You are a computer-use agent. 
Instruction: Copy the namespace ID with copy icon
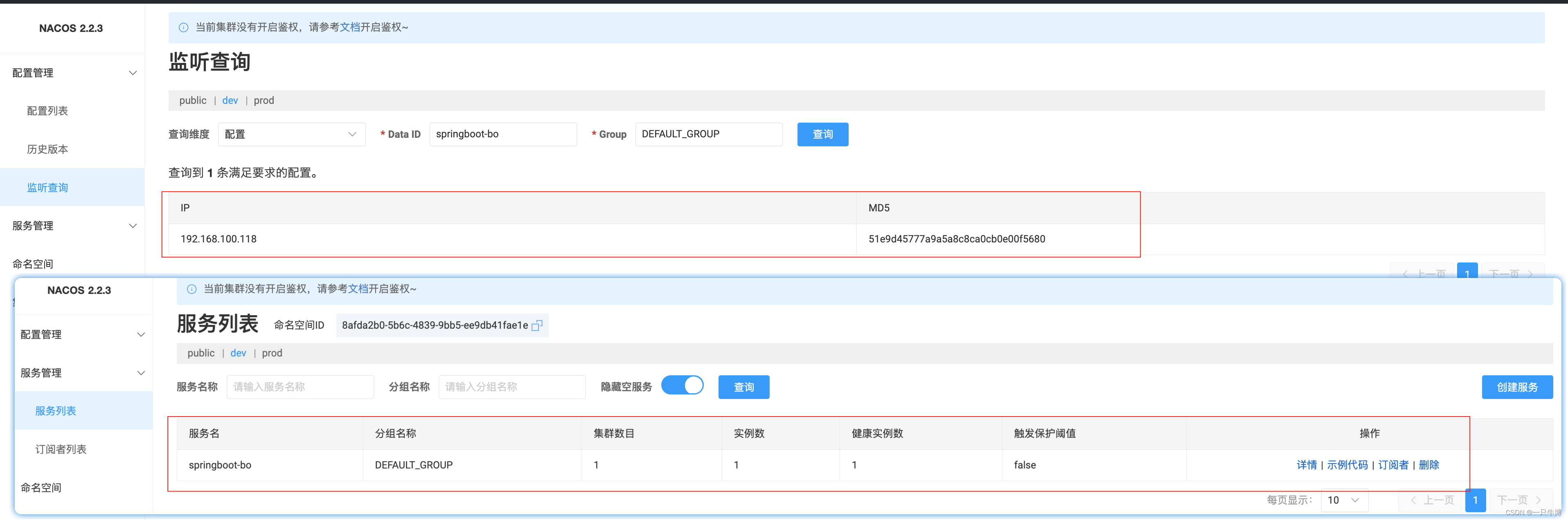536,325
